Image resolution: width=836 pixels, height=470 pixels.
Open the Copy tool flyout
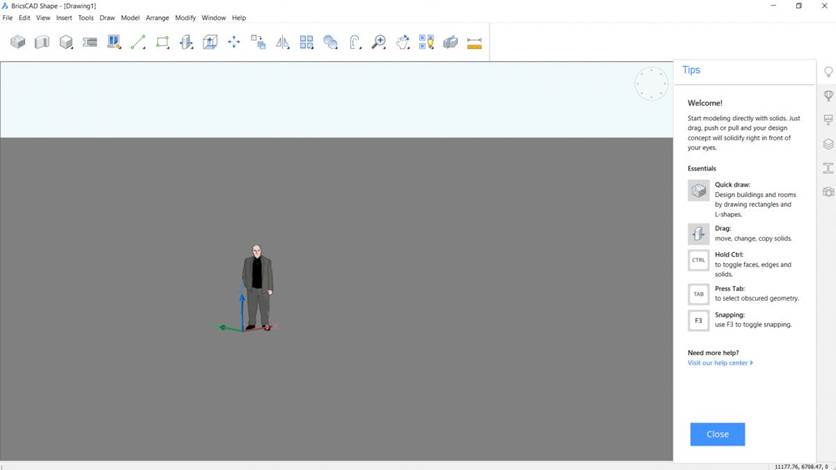(258, 42)
